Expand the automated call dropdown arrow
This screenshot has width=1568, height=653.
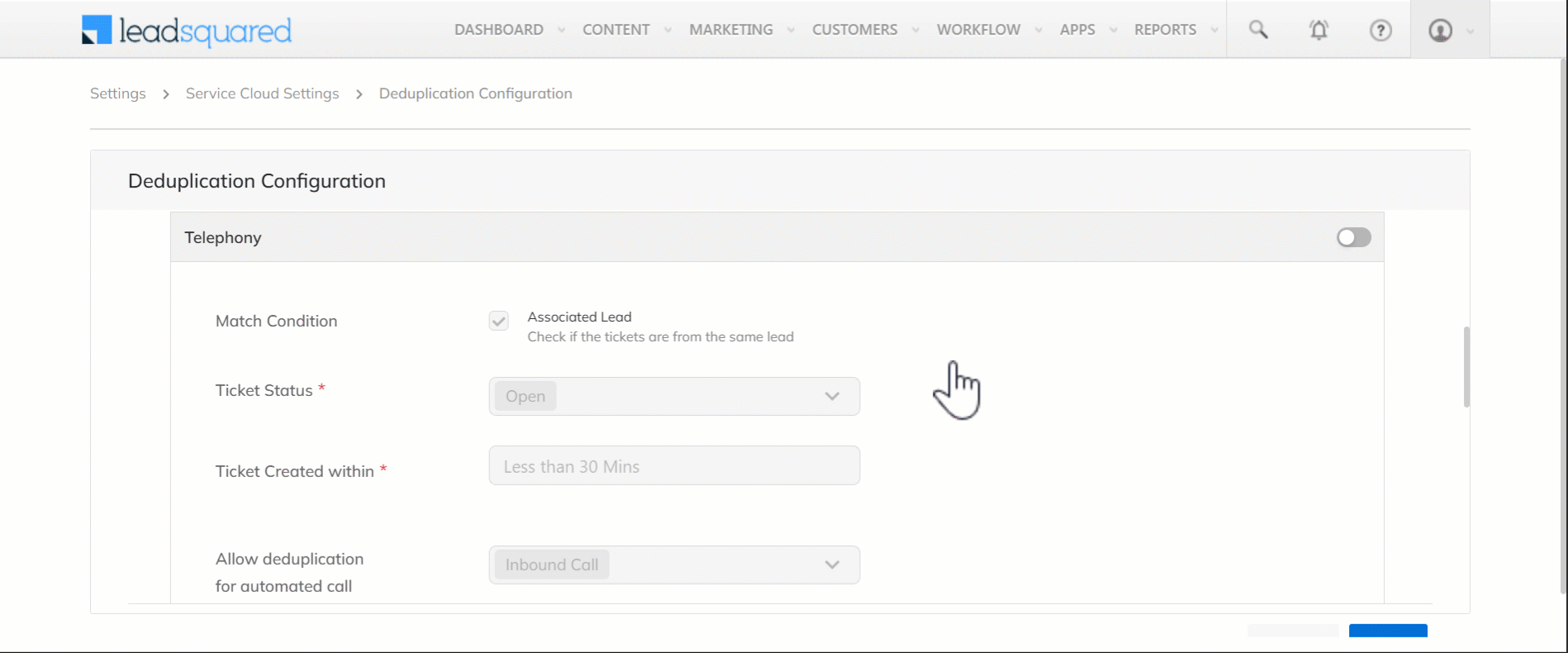[832, 565]
